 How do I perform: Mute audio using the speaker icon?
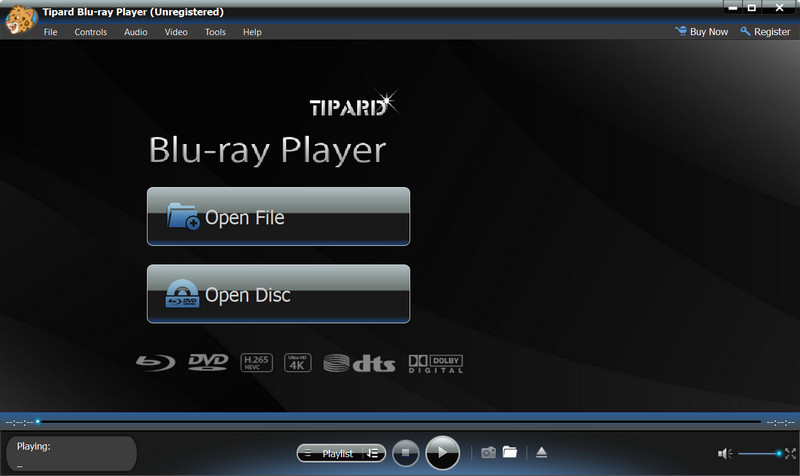(724, 454)
